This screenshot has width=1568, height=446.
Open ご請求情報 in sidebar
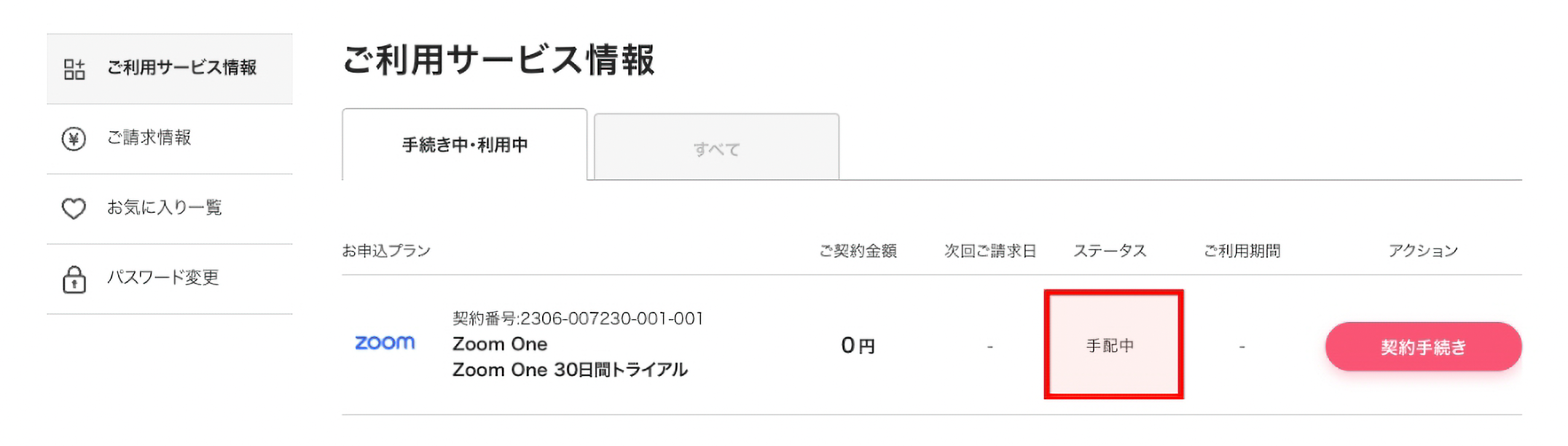(x=170, y=138)
